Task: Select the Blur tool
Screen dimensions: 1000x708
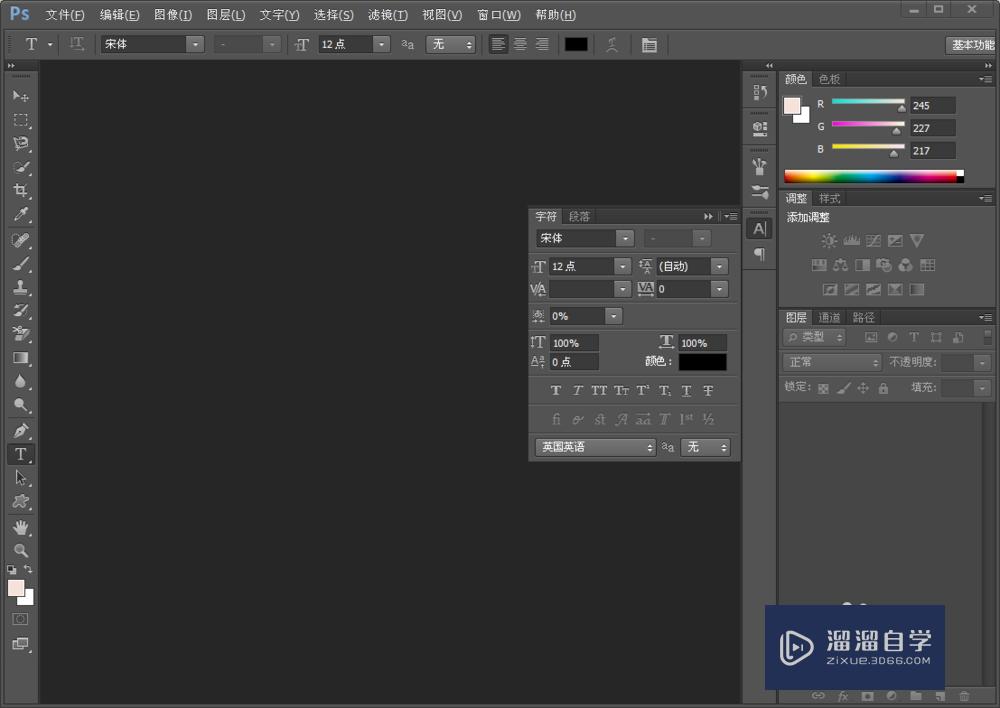Action: click(20, 381)
